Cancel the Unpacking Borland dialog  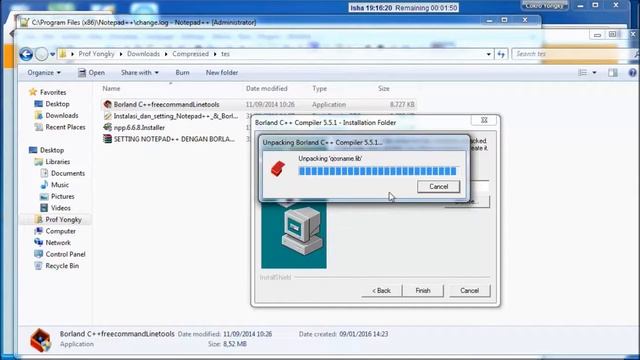[x=439, y=187]
